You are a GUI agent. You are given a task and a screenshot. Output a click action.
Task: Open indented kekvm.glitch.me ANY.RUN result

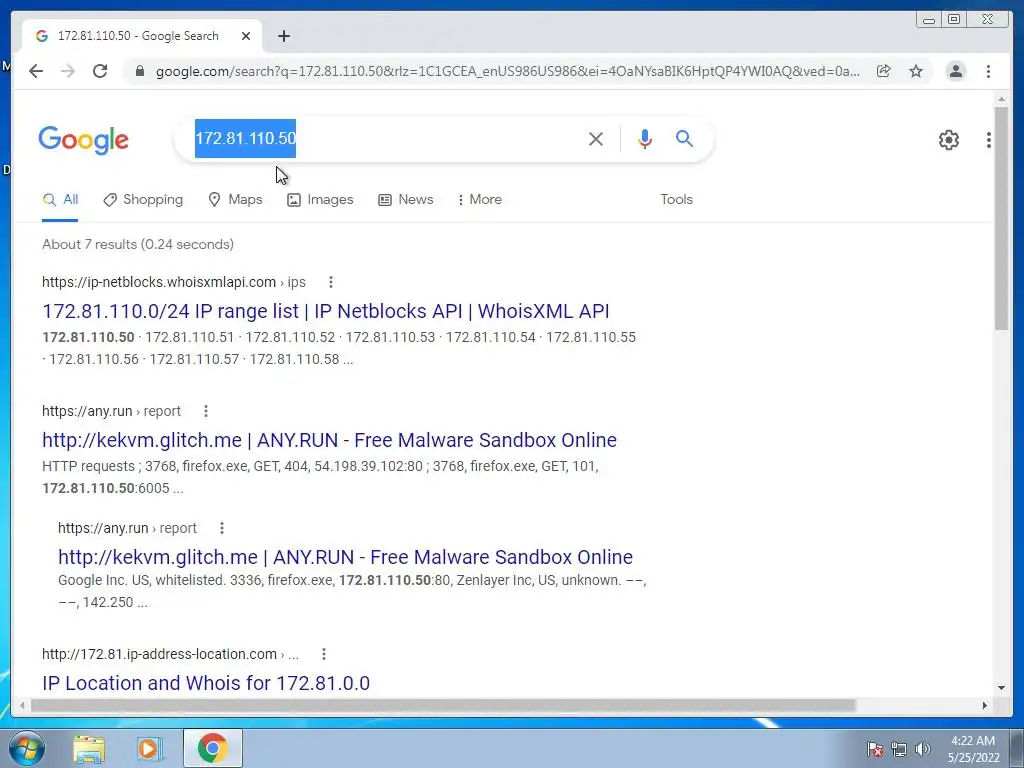click(345, 557)
